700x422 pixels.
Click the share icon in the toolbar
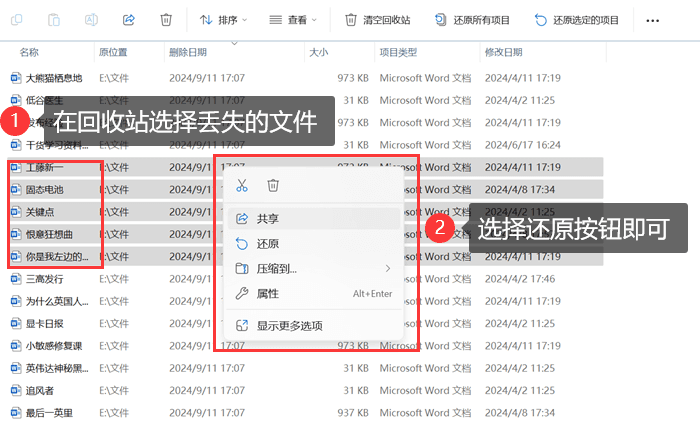pyautogui.click(x=128, y=19)
